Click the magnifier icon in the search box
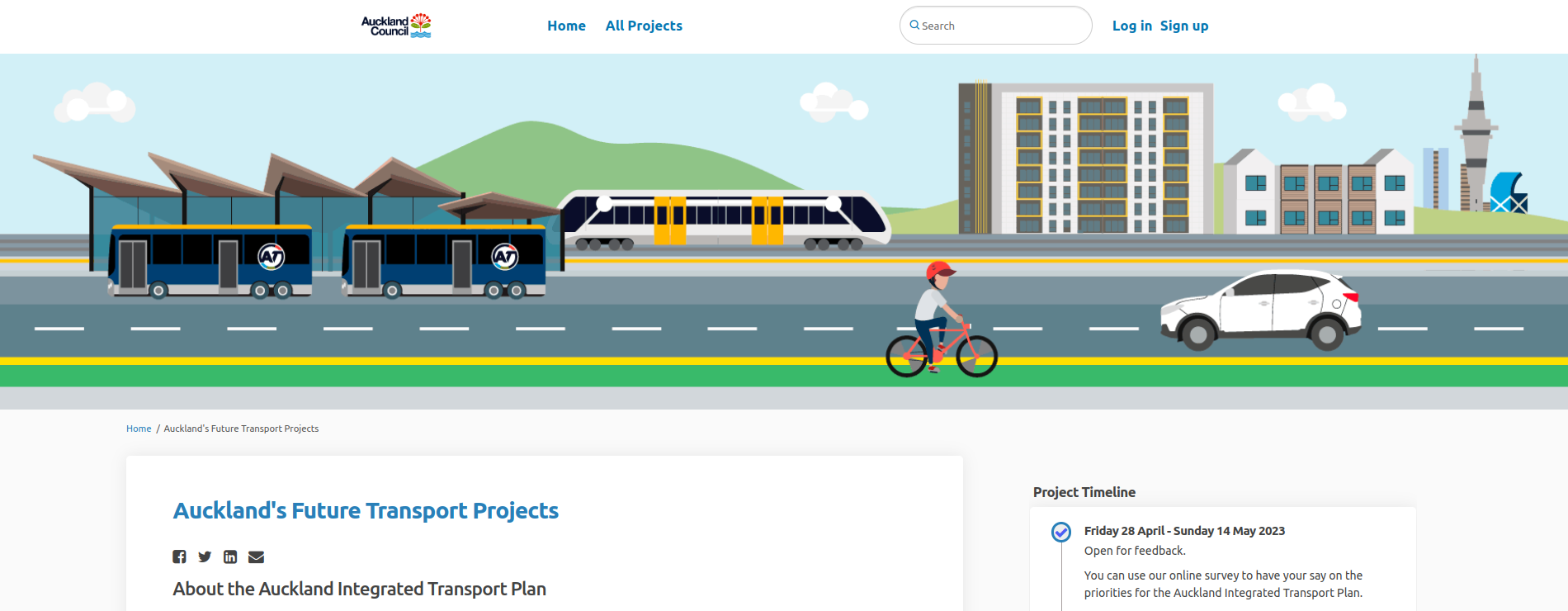Screen dimensions: 1568x611 (914, 26)
